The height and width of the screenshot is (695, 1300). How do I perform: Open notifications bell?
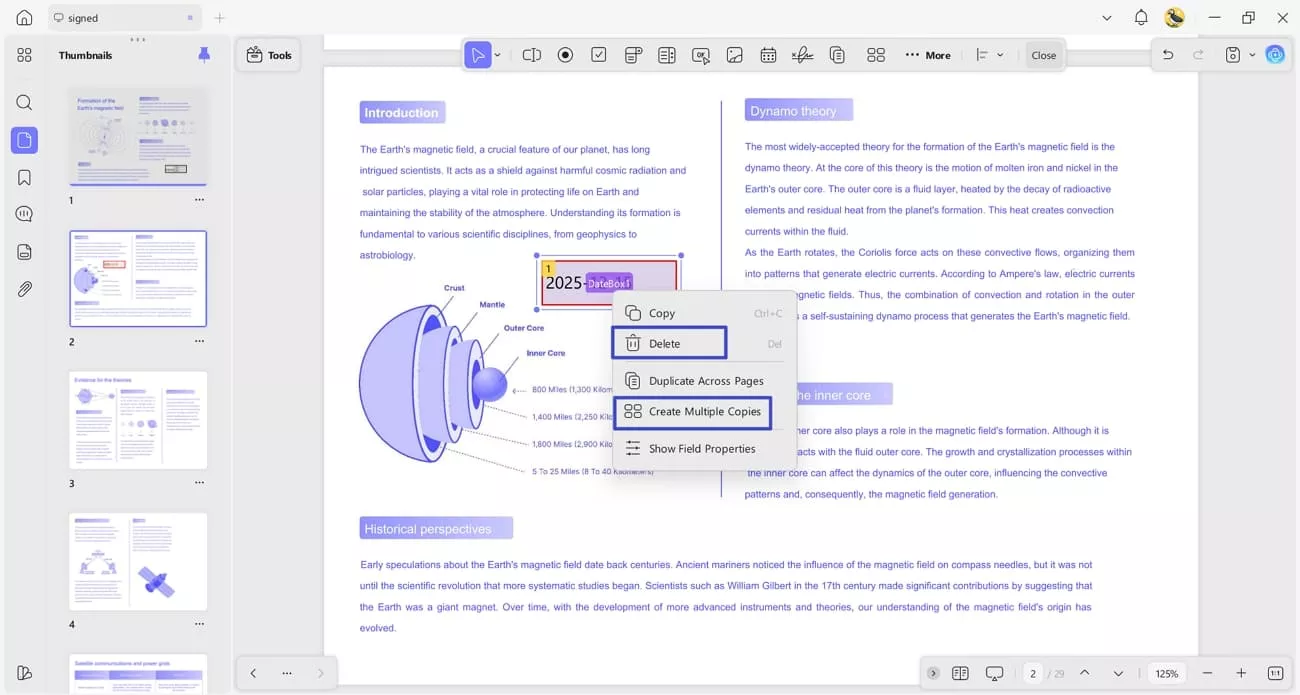pyautogui.click(x=1141, y=18)
